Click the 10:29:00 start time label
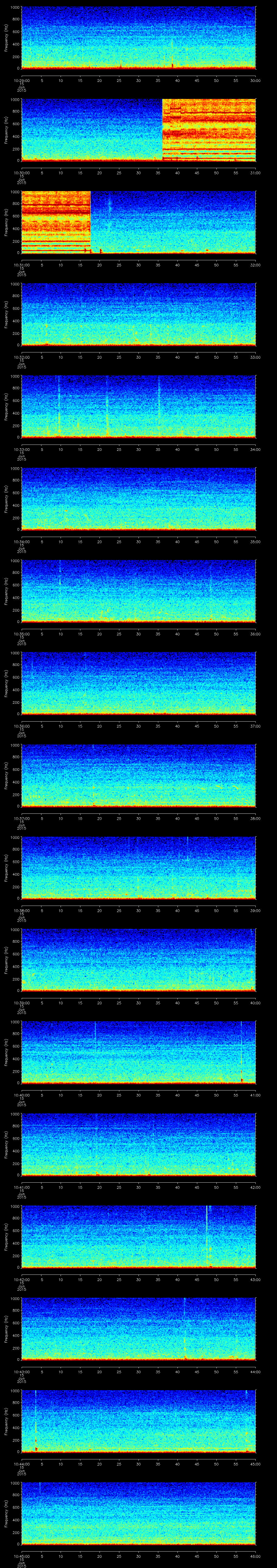 click(x=21, y=80)
